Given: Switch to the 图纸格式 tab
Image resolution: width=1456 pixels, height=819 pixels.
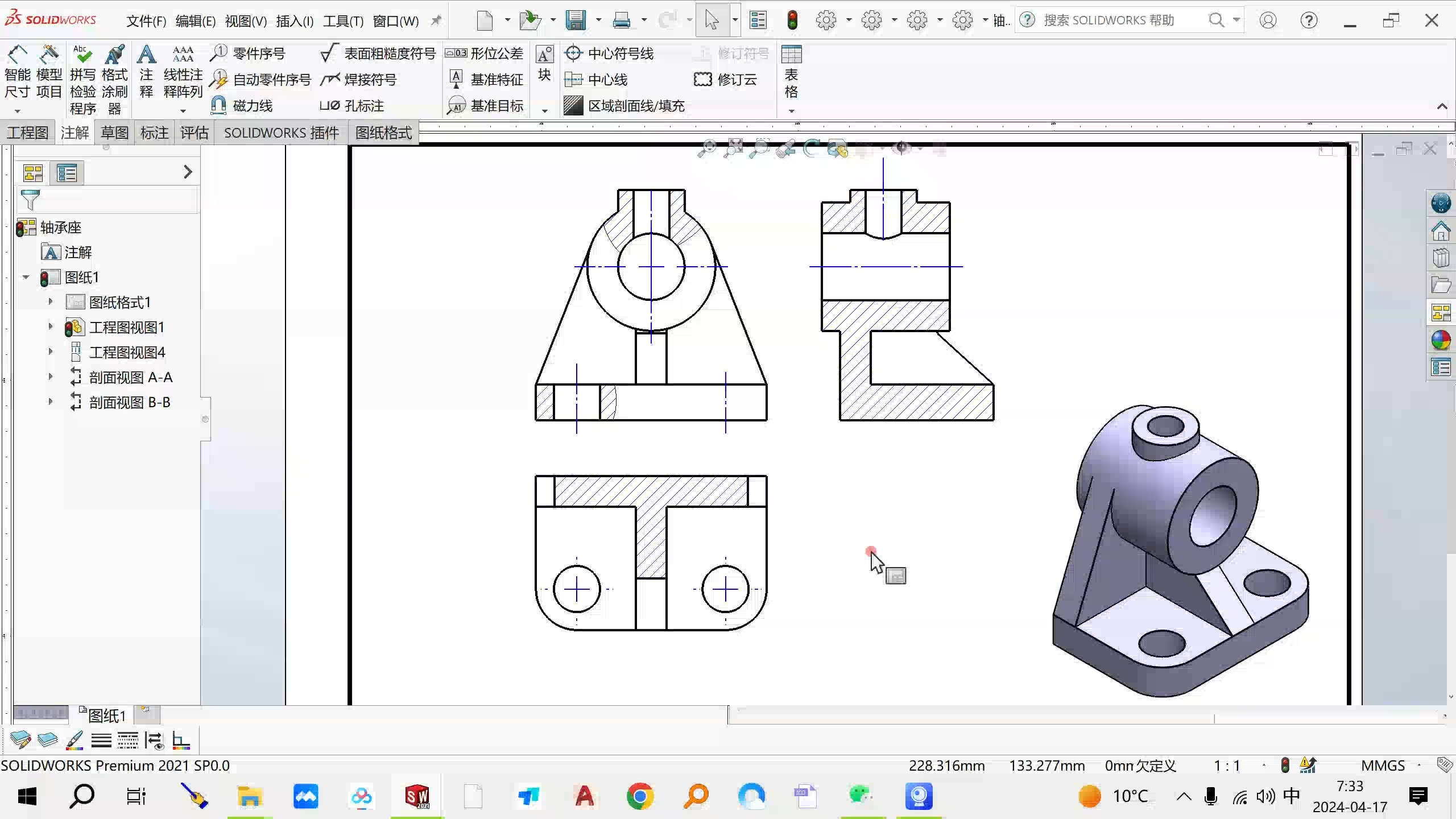Looking at the screenshot, I should click(x=383, y=133).
